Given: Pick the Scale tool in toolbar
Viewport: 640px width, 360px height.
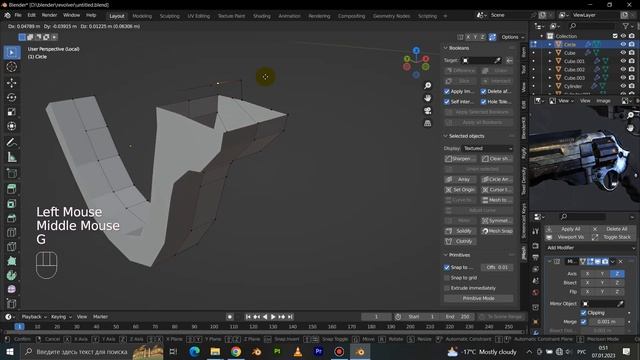Looking at the screenshot, I should pos(11,112).
